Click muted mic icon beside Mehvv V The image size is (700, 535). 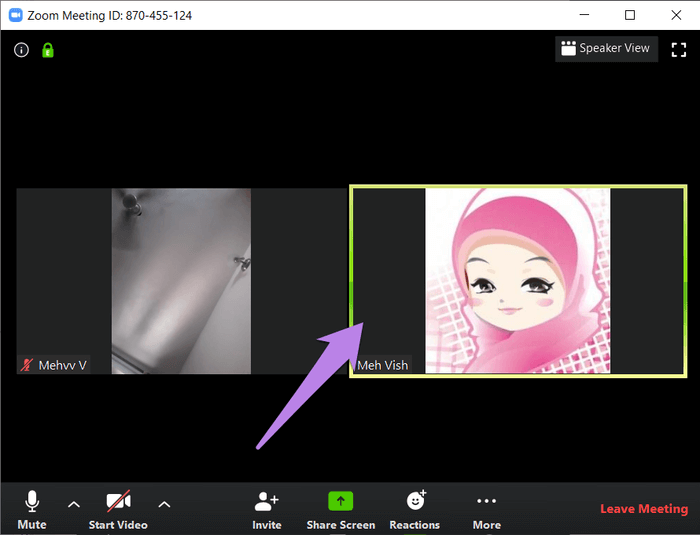[27, 366]
